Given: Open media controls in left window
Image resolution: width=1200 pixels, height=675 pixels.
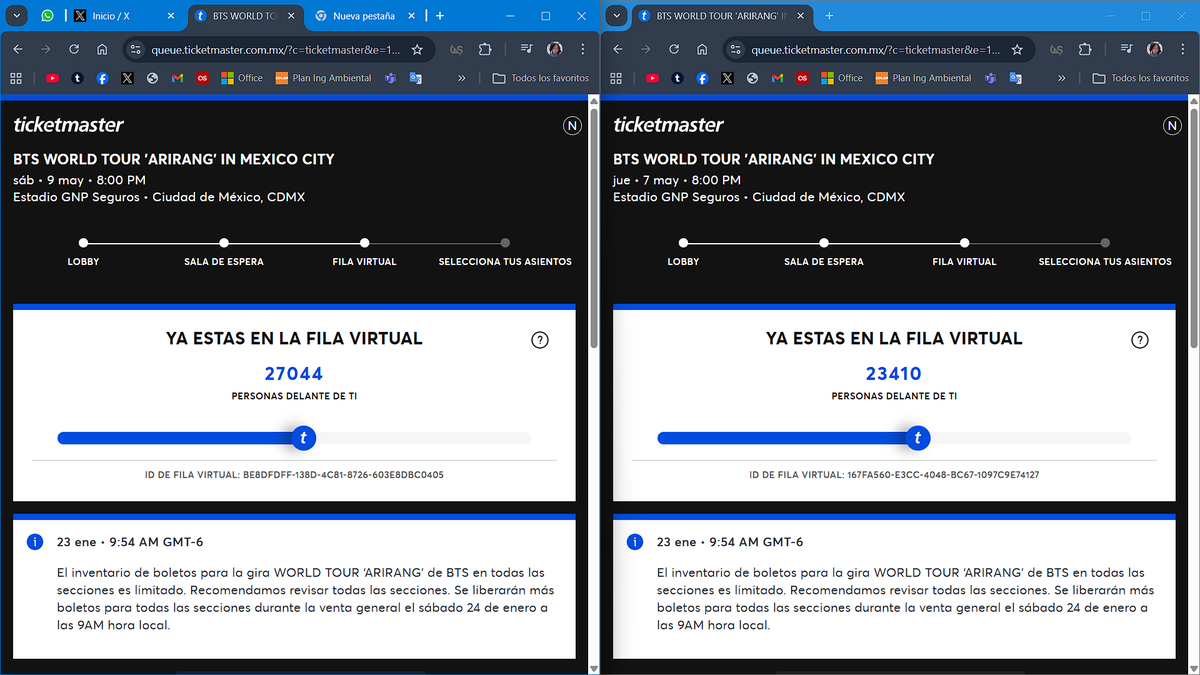Looking at the screenshot, I should (x=527, y=49).
